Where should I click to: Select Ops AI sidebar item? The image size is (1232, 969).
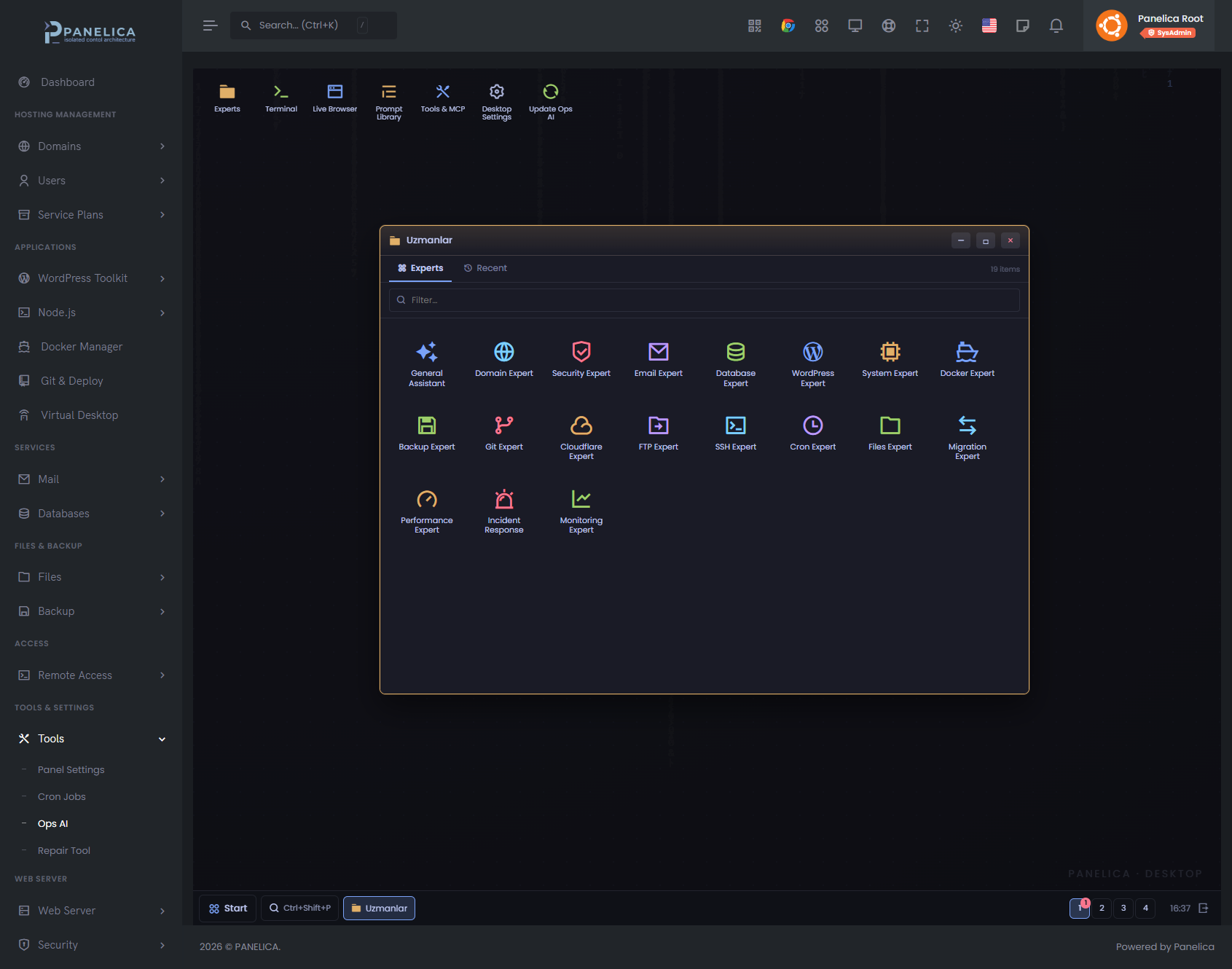(52, 824)
